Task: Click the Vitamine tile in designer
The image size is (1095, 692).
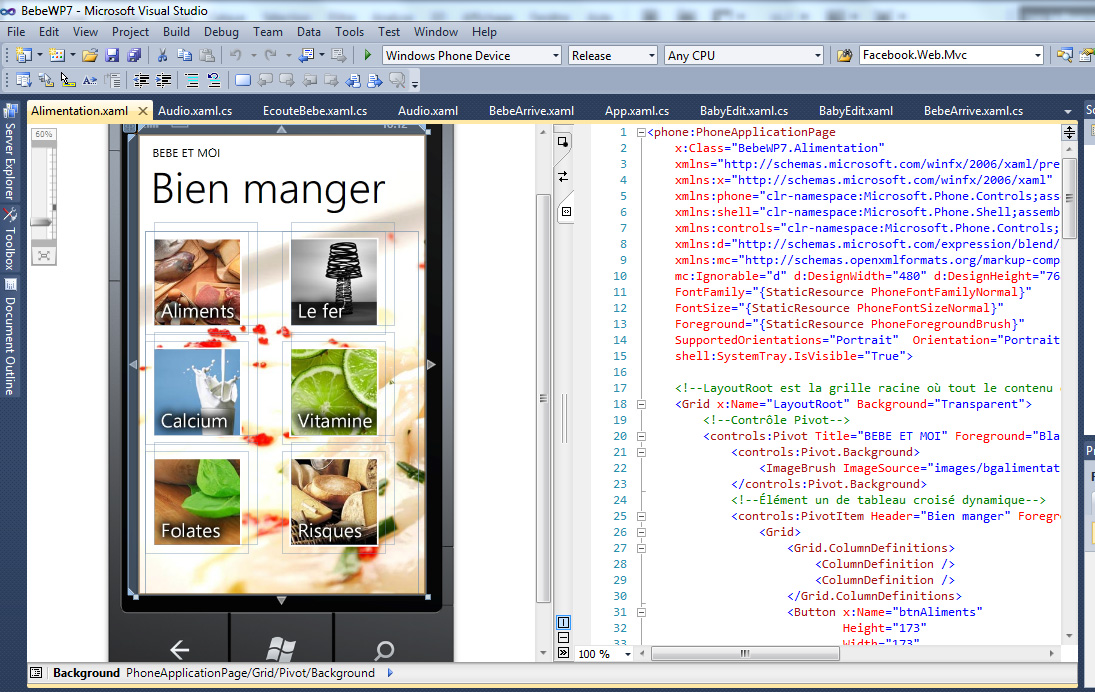Action: (x=335, y=391)
